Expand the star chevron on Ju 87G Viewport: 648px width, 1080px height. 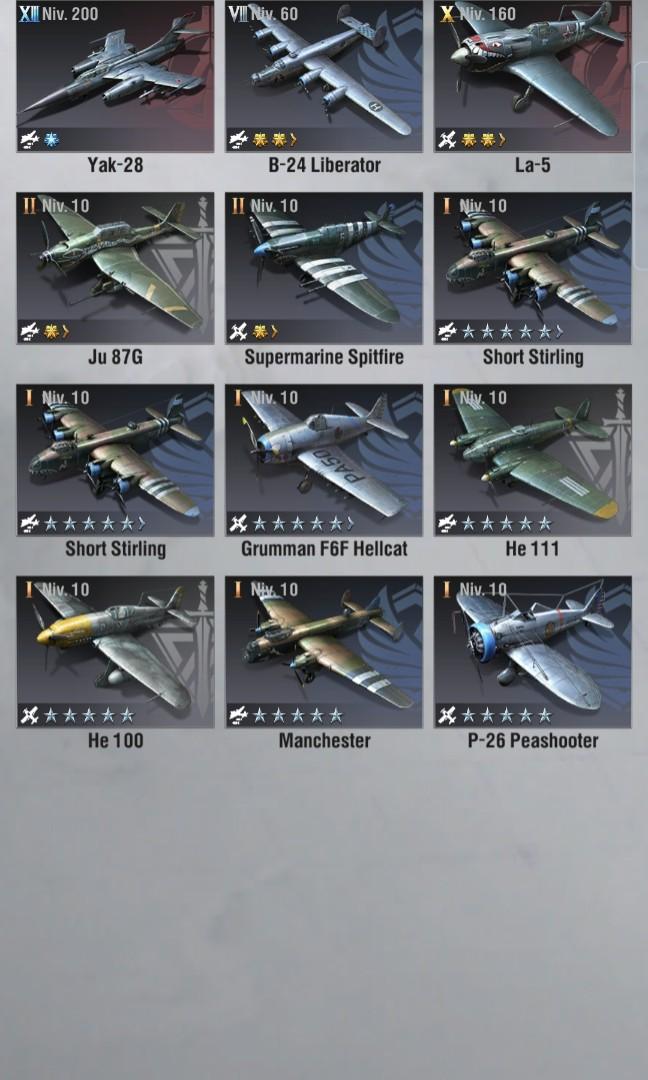[65, 332]
